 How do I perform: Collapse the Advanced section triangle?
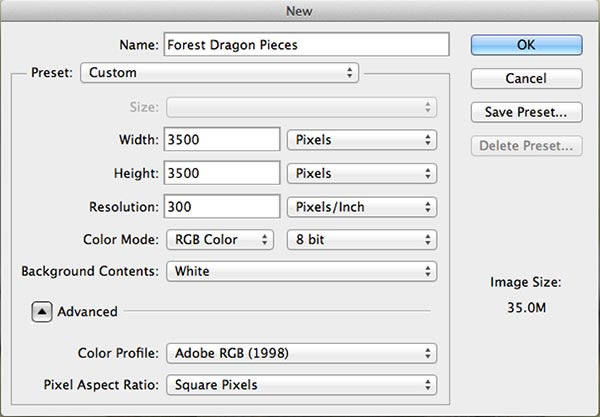tap(42, 311)
